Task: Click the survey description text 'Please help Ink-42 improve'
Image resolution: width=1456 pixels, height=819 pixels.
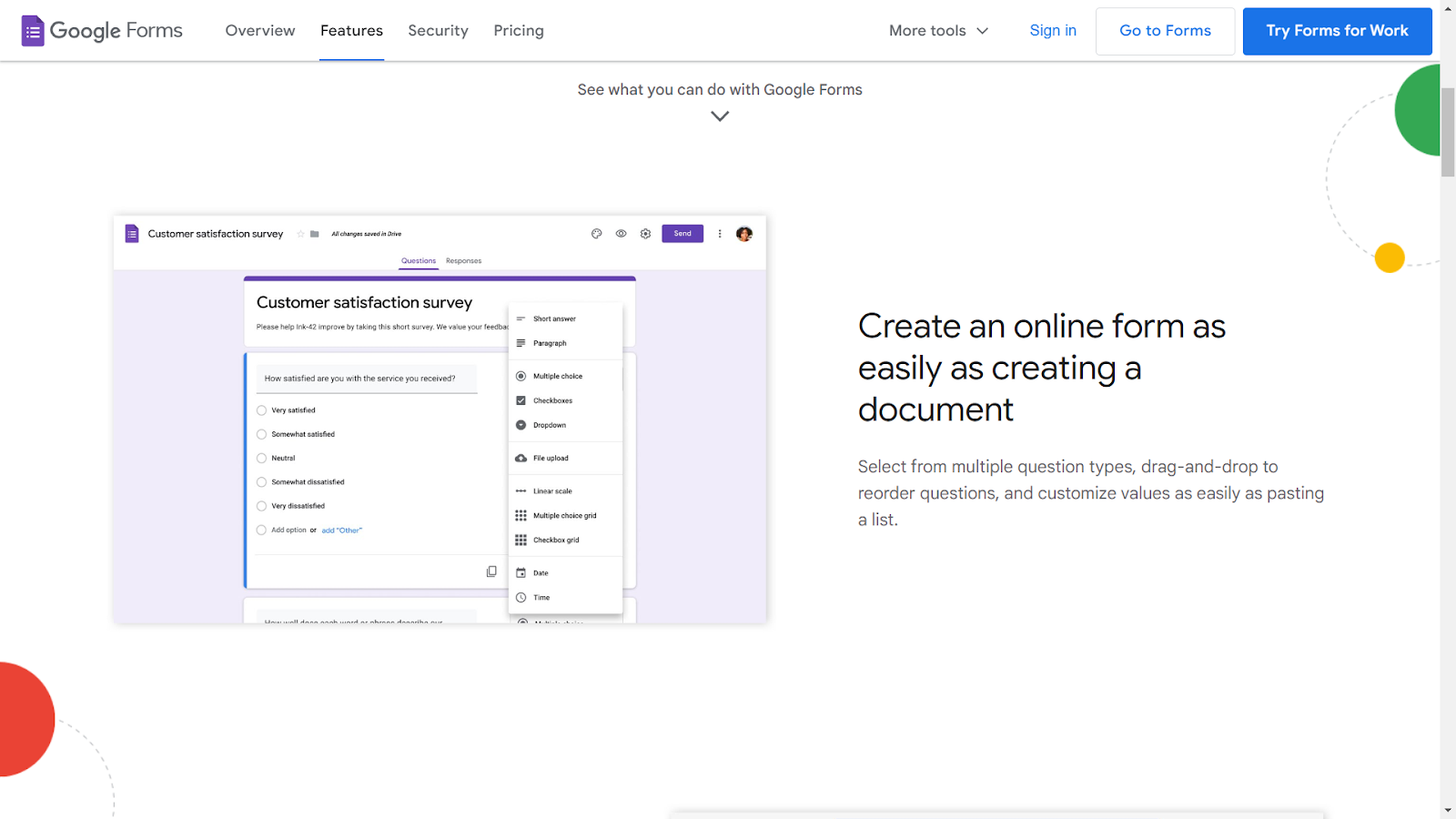Action: (x=382, y=327)
